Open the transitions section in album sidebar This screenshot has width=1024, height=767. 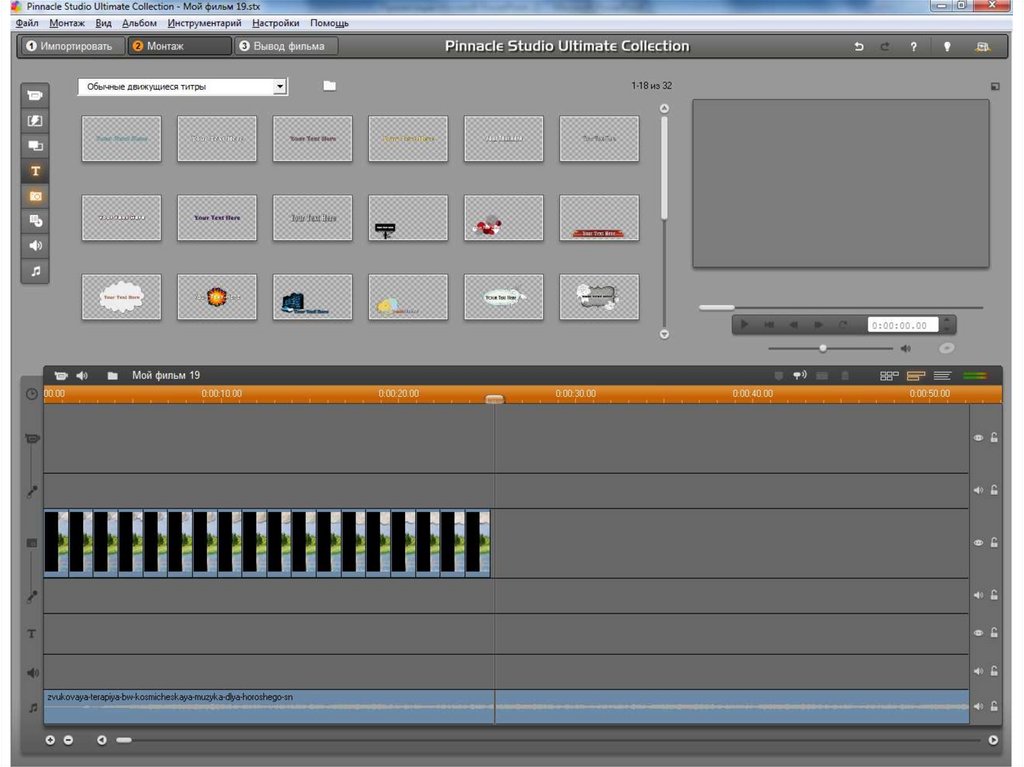(35, 121)
